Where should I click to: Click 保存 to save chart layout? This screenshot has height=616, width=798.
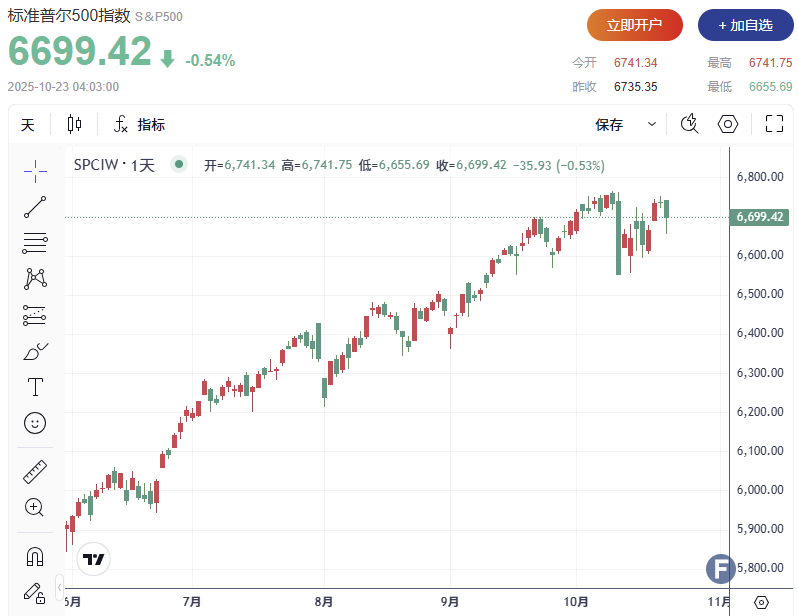(609, 125)
